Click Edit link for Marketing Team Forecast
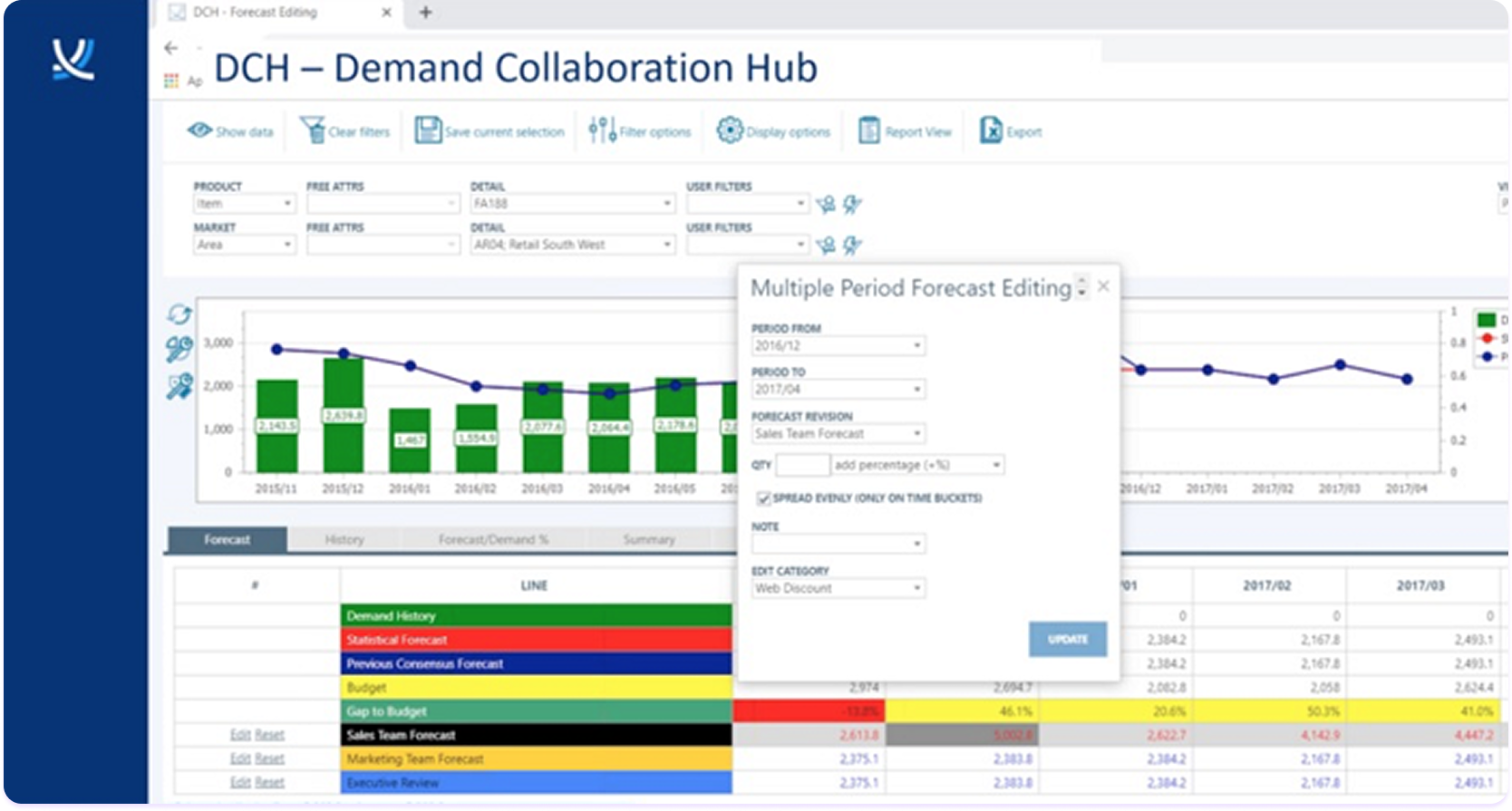 click(239, 758)
